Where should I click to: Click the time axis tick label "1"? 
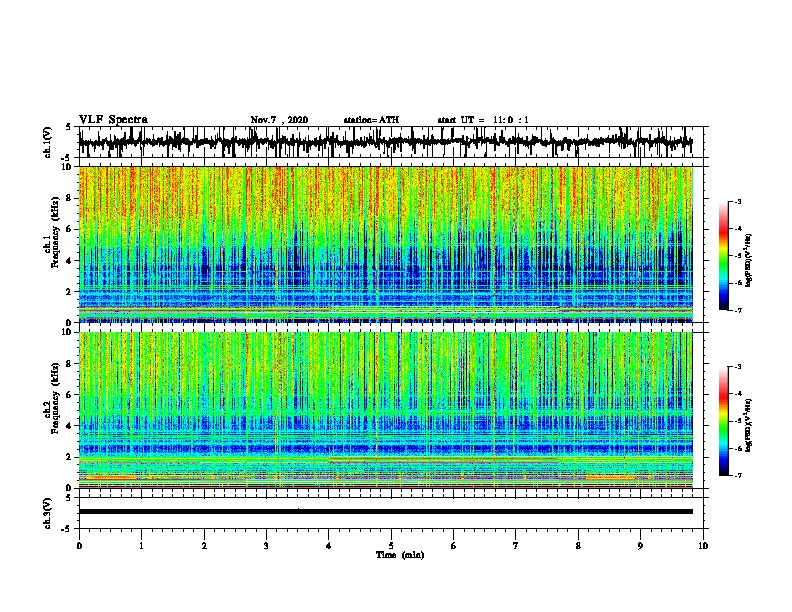point(141,545)
